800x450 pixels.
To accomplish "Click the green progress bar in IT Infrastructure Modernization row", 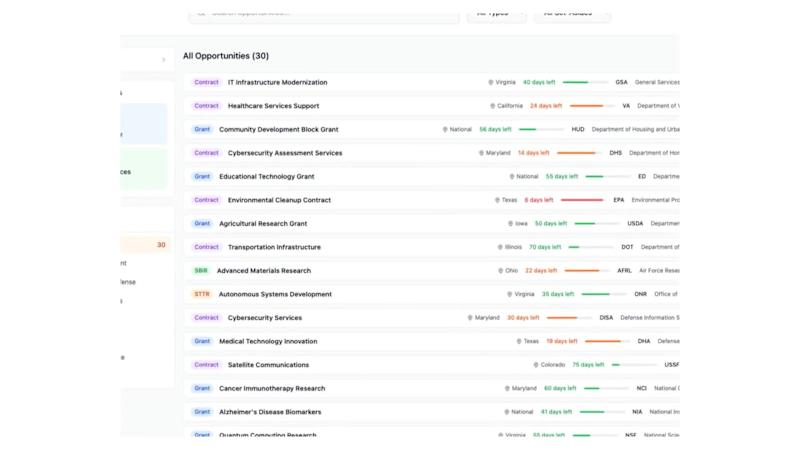I will coord(585,82).
